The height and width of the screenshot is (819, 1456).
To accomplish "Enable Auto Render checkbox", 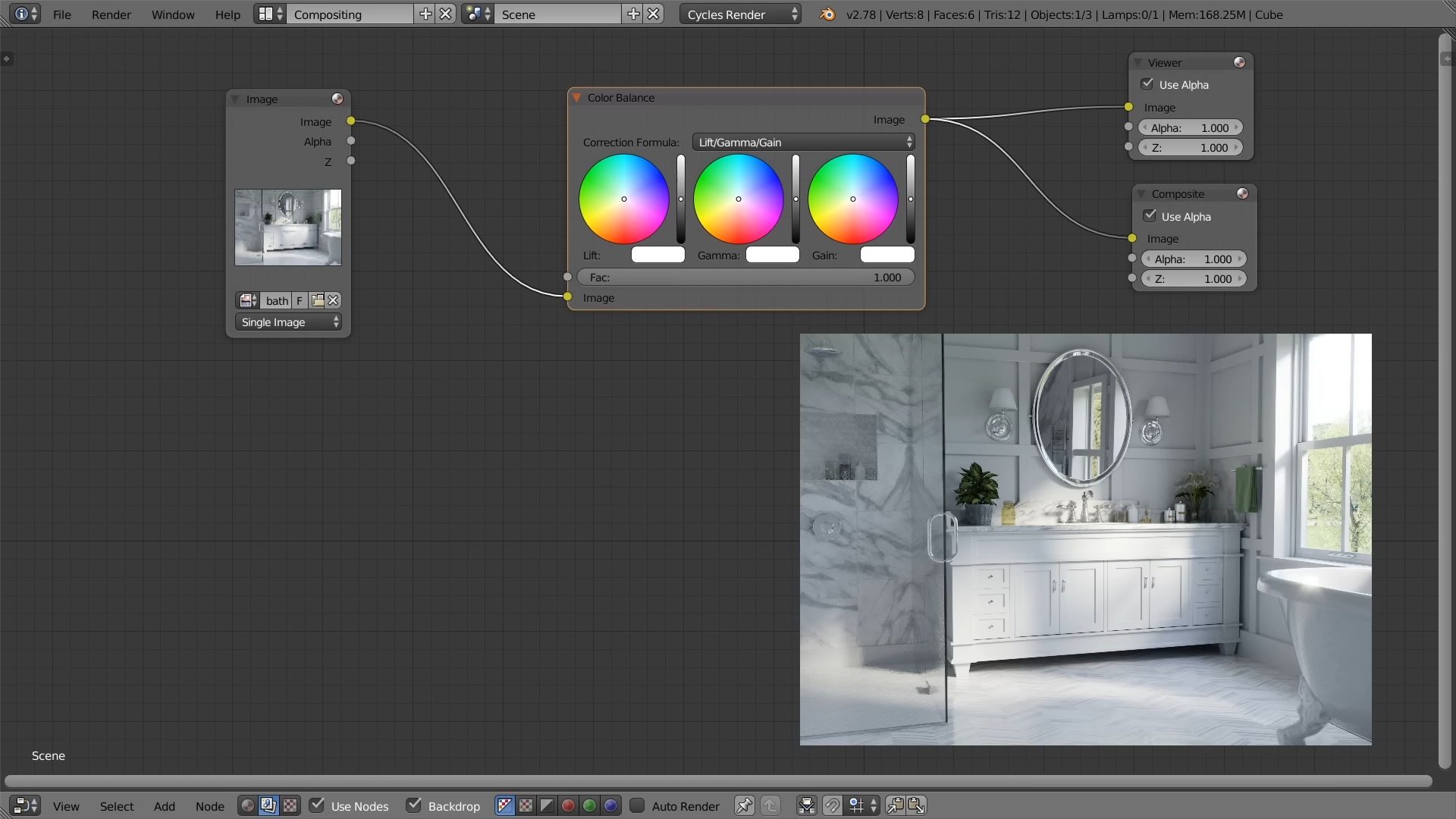I will [x=637, y=805].
